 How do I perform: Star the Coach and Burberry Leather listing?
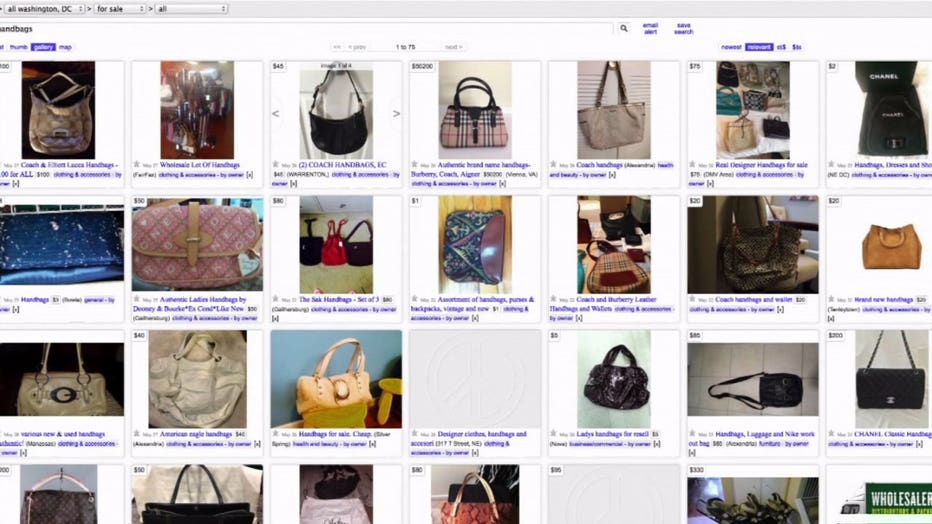click(x=553, y=299)
